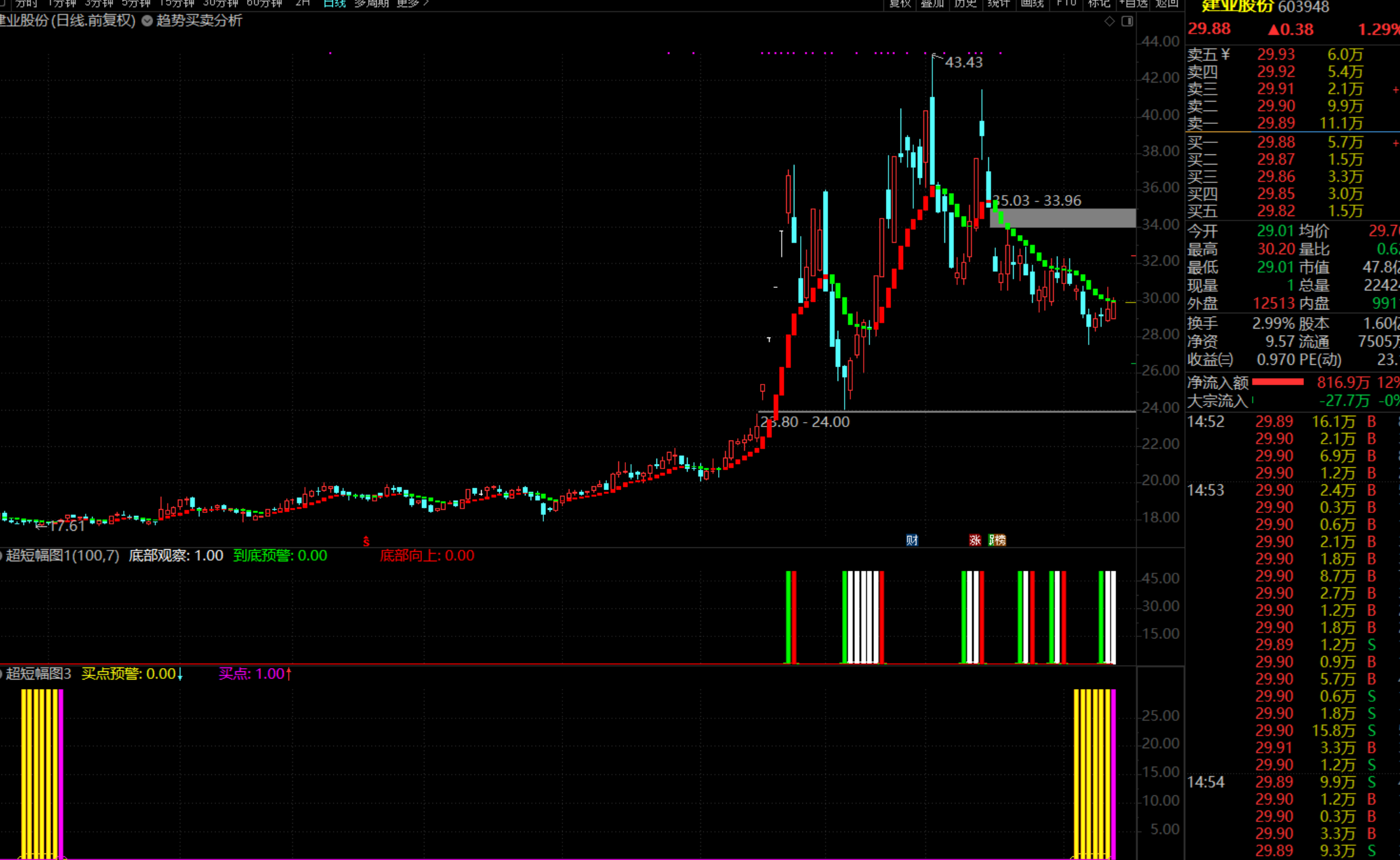Click the red S marker below candles

(x=366, y=542)
